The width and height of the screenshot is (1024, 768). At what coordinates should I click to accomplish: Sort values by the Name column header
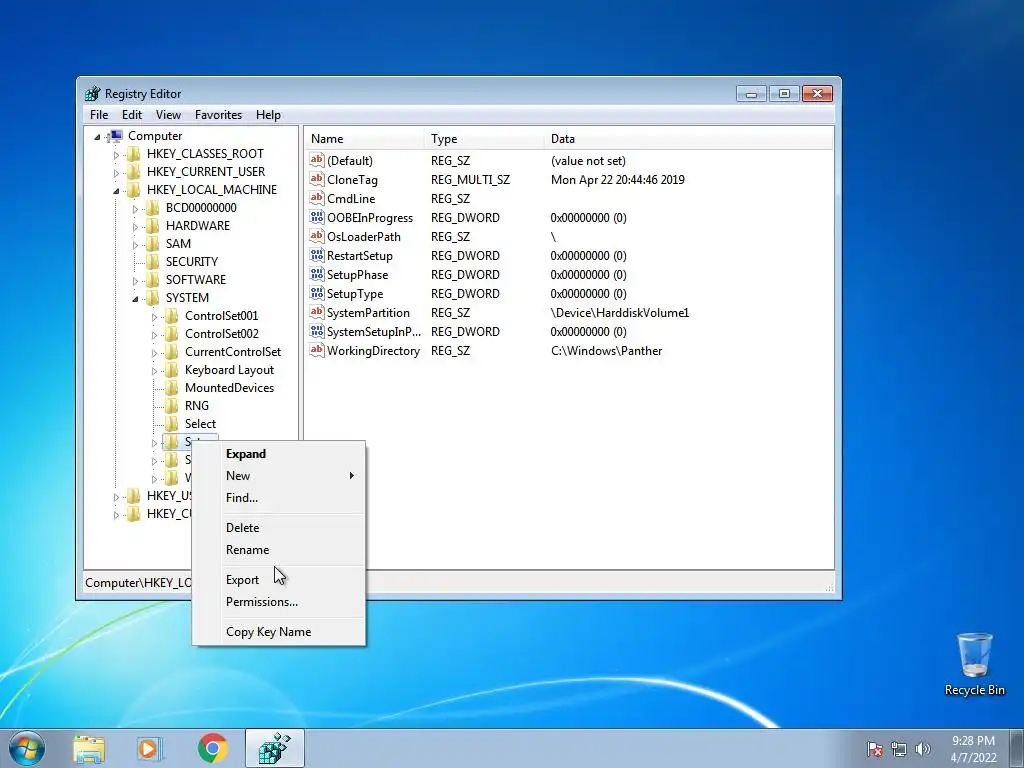click(364, 138)
